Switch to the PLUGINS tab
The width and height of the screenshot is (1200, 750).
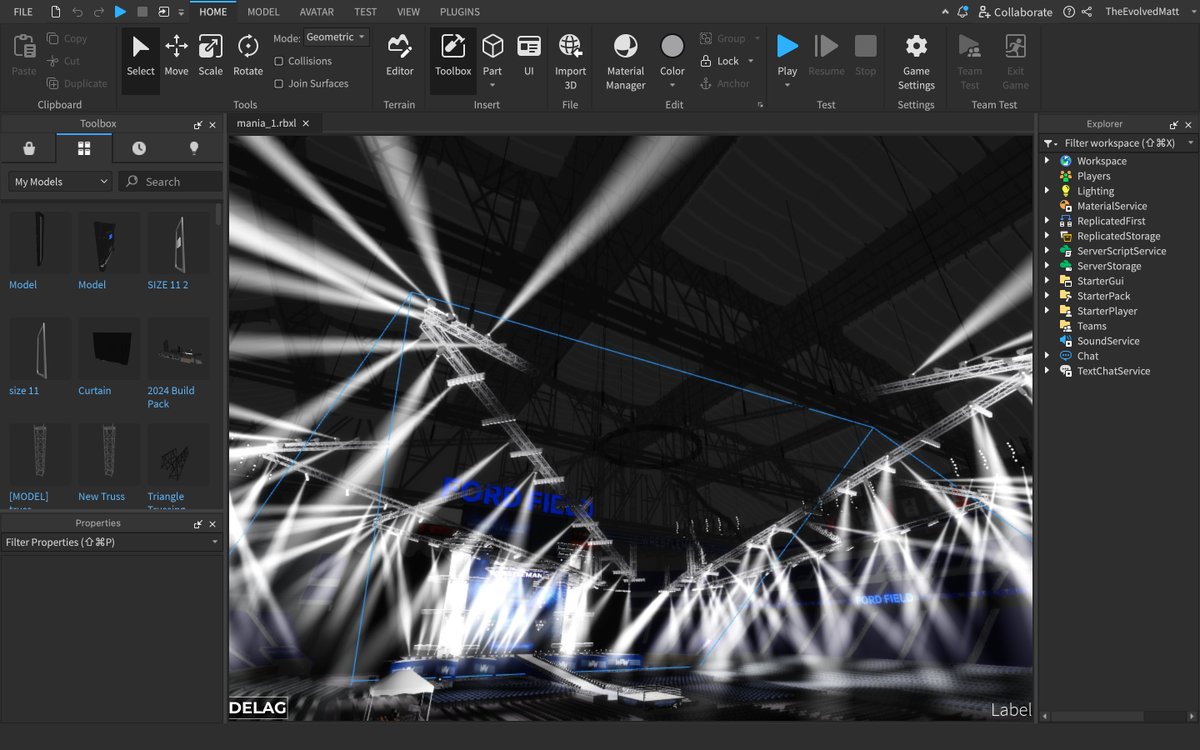tap(460, 12)
